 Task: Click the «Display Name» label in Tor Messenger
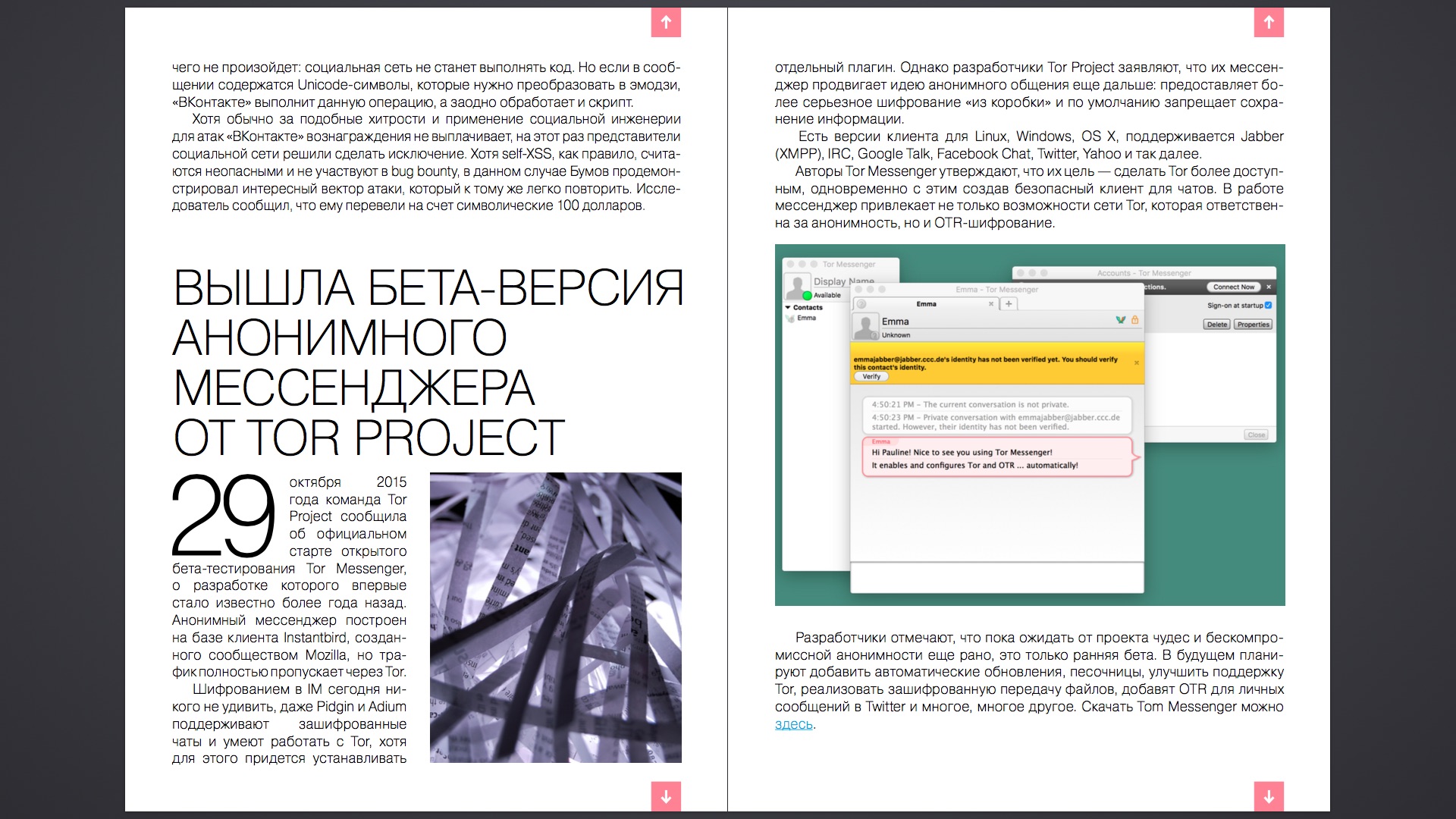[843, 281]
